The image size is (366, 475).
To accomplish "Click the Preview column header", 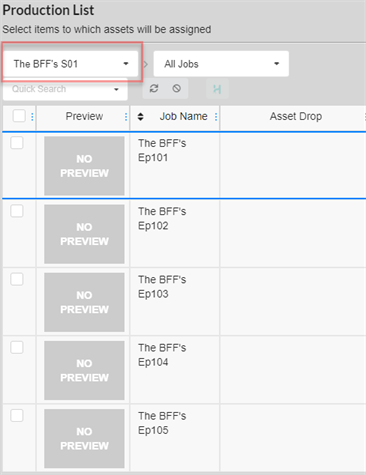I will click(84, 116).
